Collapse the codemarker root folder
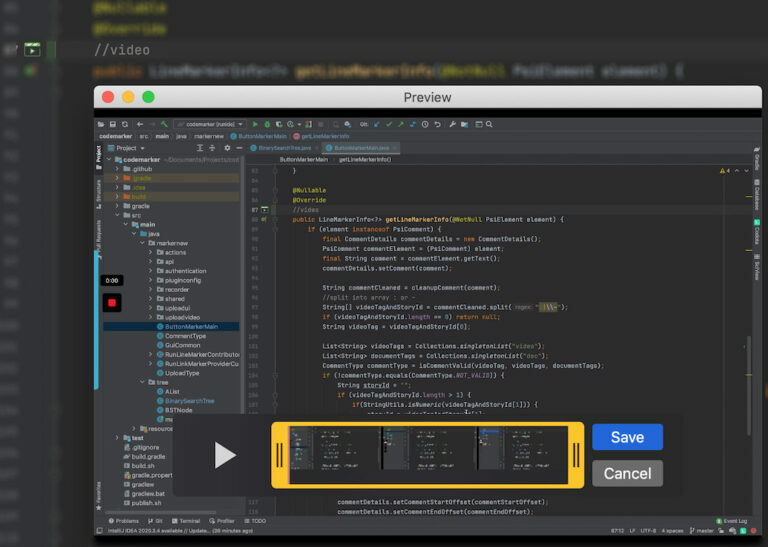This screenshot has height=547, width=768. [109, 160]
